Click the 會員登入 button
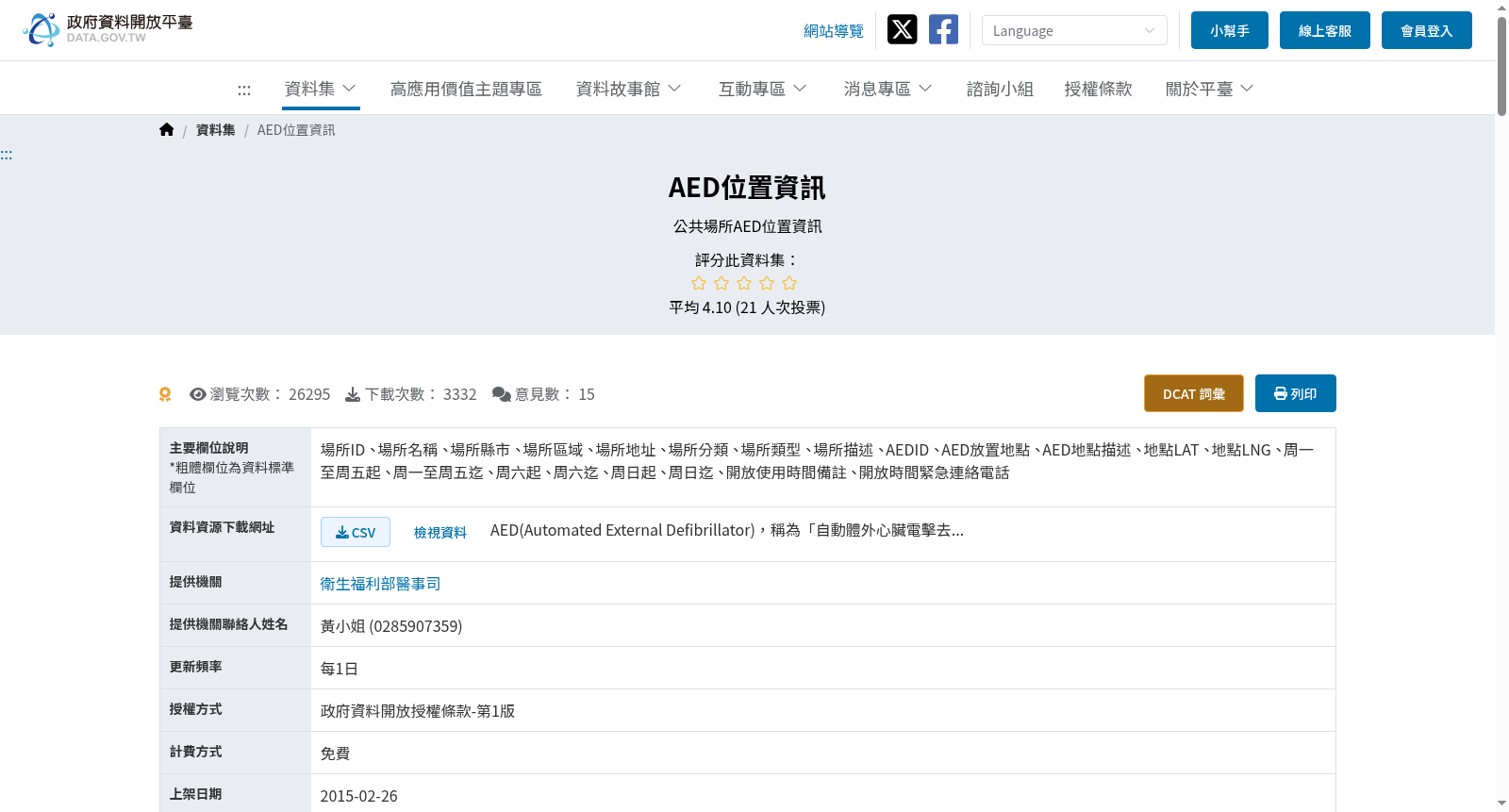 pyautogui.click(x=1427, y=30)
